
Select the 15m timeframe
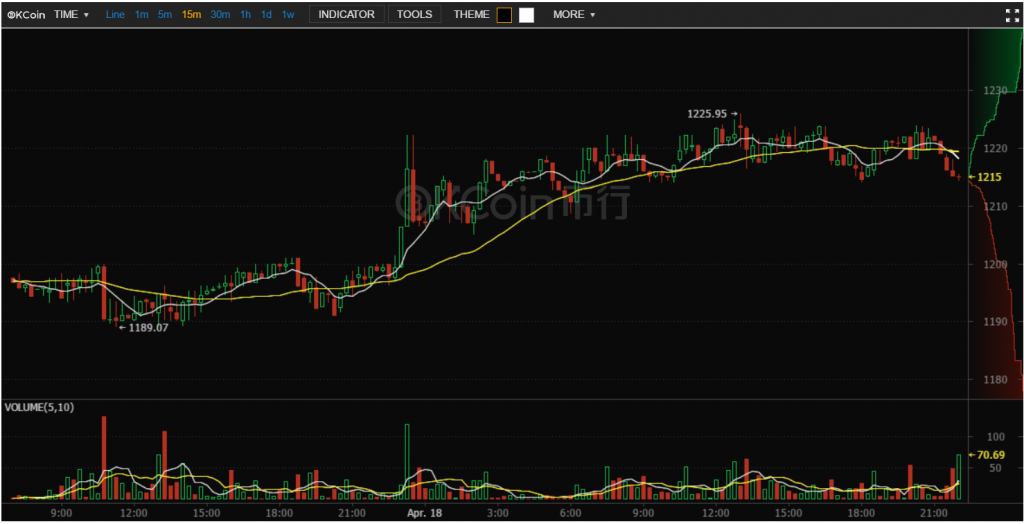pos(191,15)
